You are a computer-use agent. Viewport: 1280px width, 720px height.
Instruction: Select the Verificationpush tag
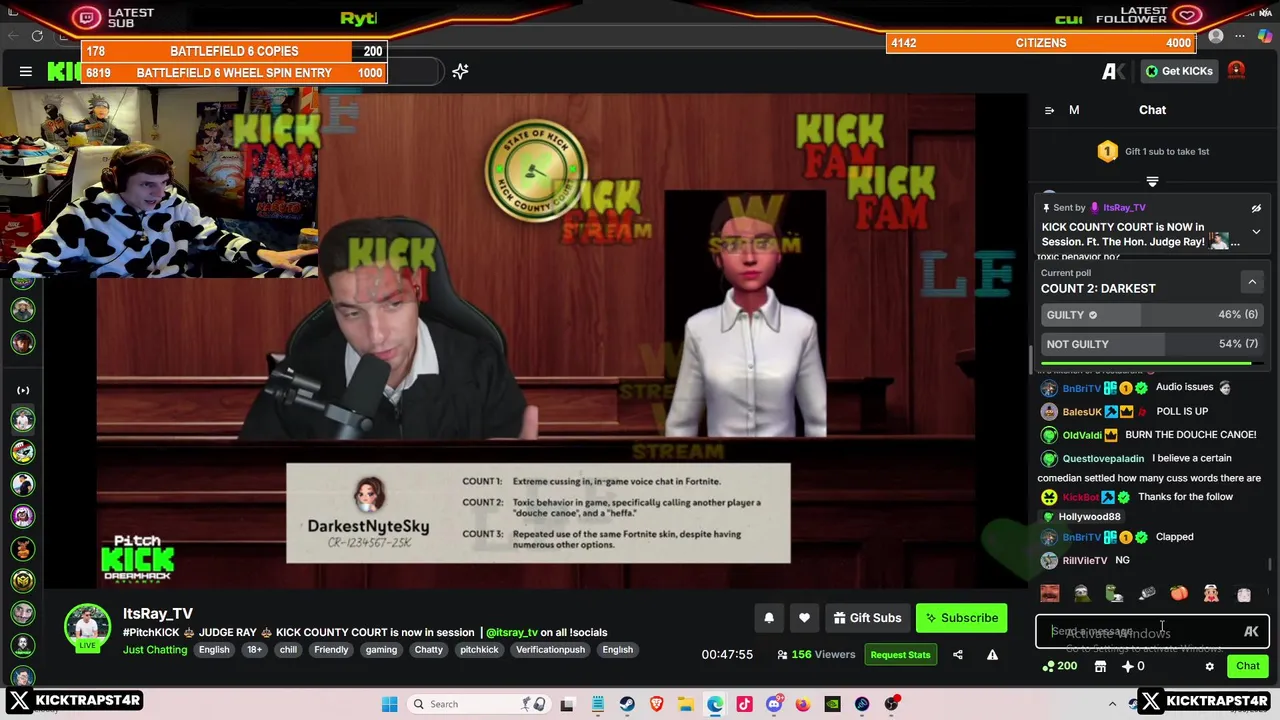(550, 650)
